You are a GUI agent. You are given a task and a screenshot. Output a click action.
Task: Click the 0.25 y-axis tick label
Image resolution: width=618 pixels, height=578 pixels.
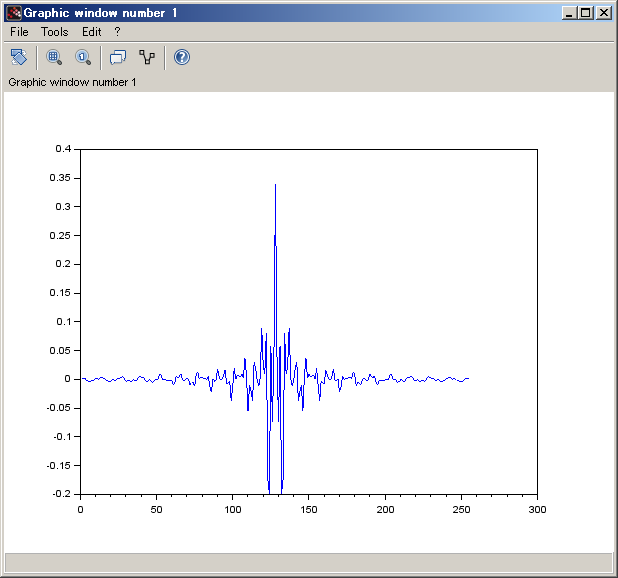60,235
